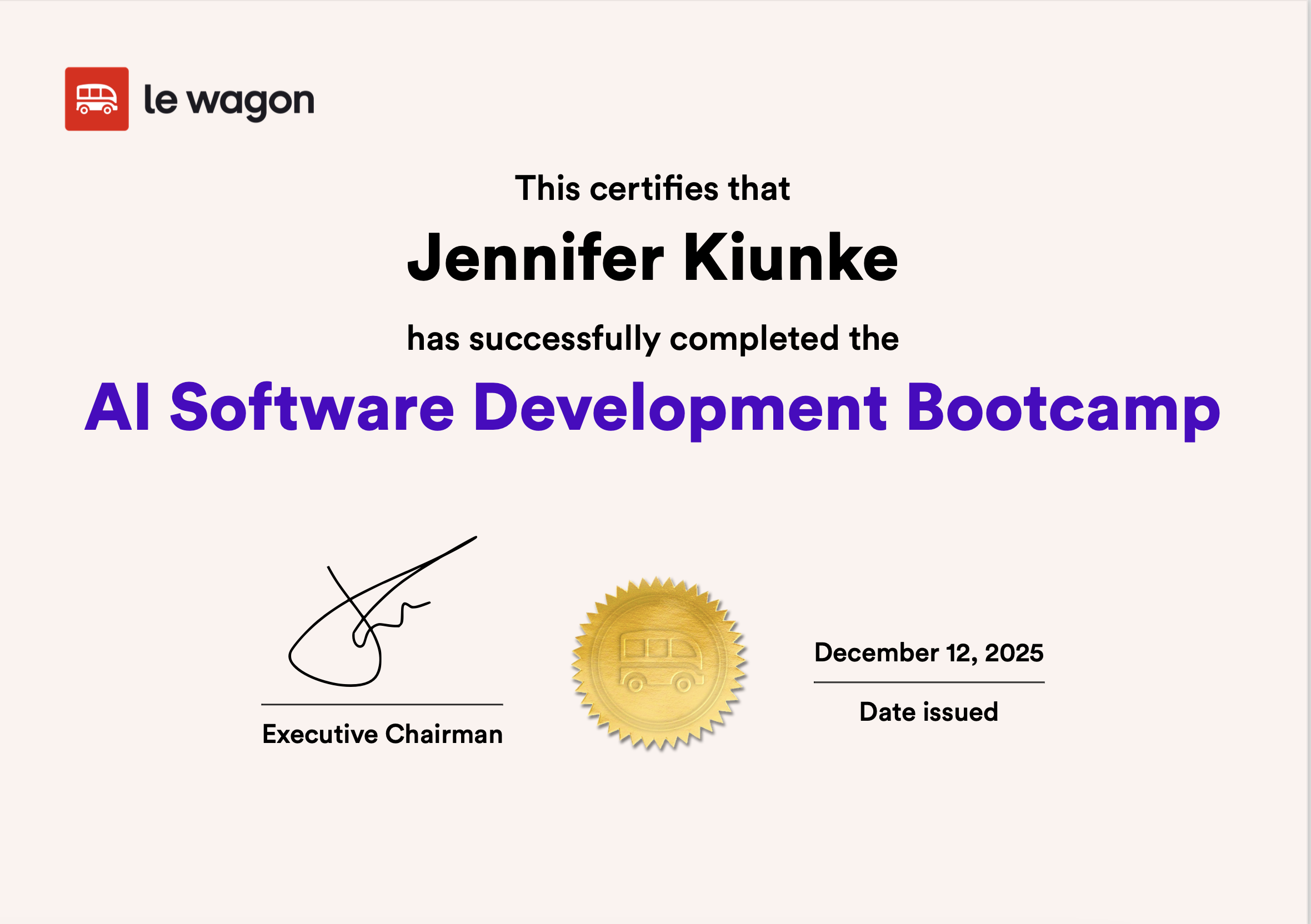
Task: Click the first name 'Jennifer'
Action: point(535,258)
